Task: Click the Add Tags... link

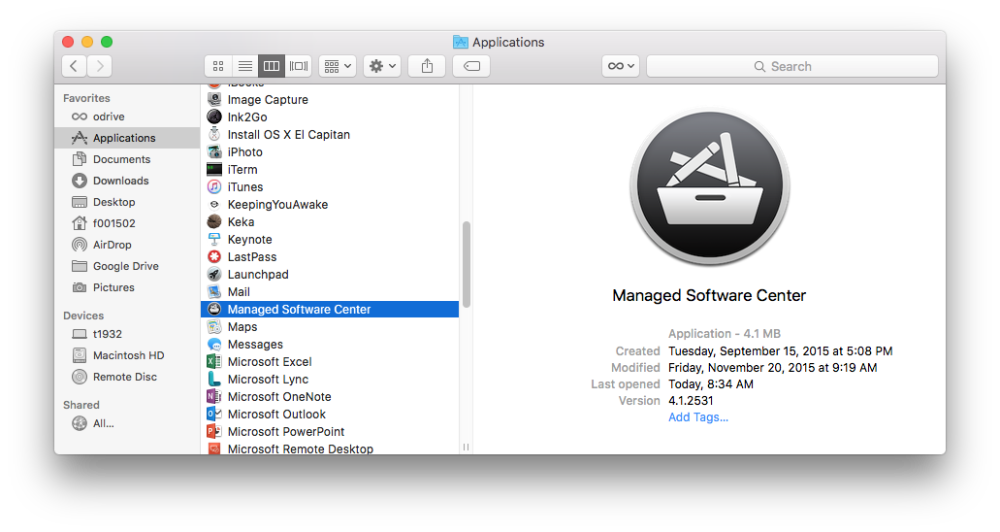Action: (x=698, y=417)
